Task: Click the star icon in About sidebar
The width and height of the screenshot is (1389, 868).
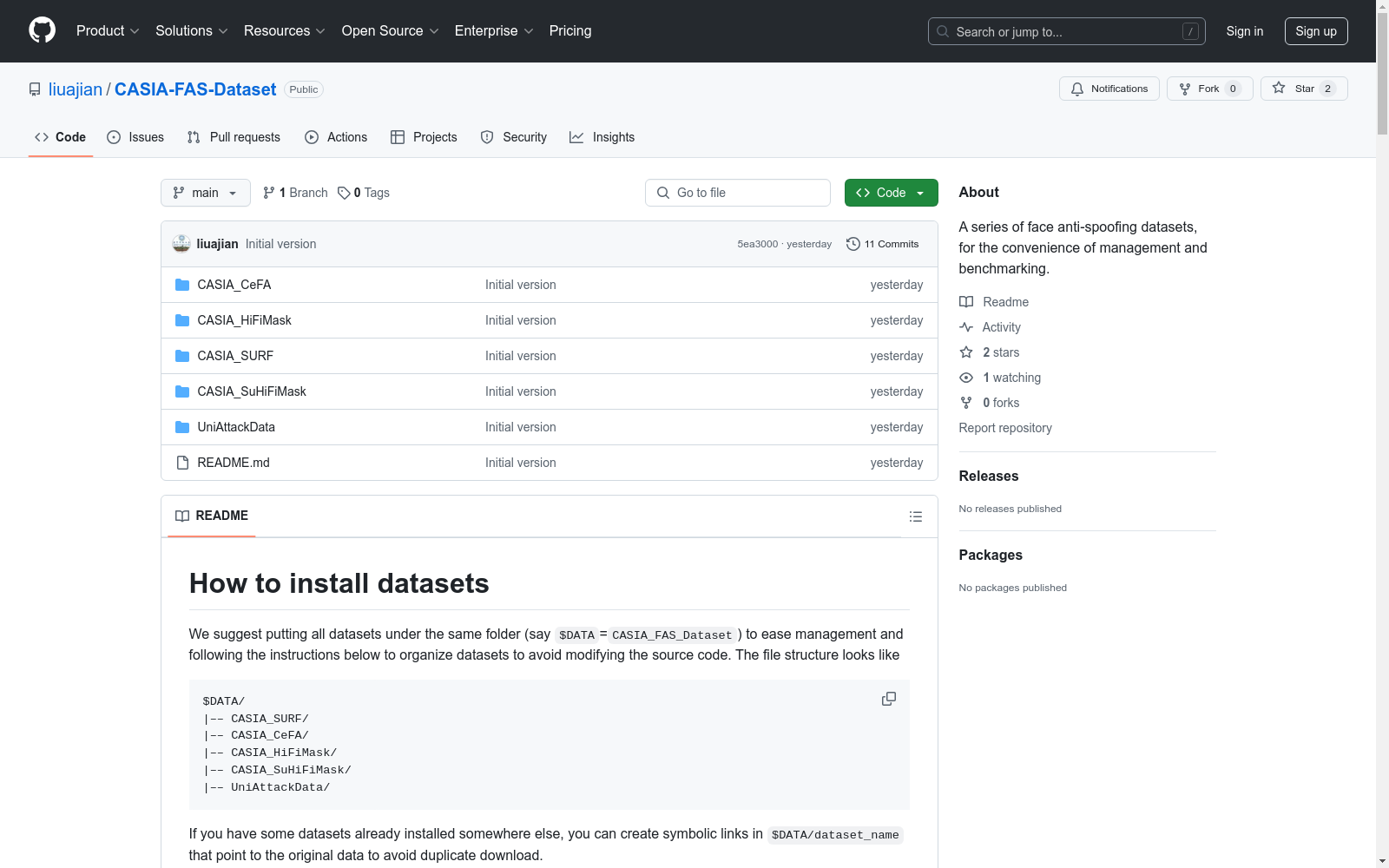Action: [966, 352]
